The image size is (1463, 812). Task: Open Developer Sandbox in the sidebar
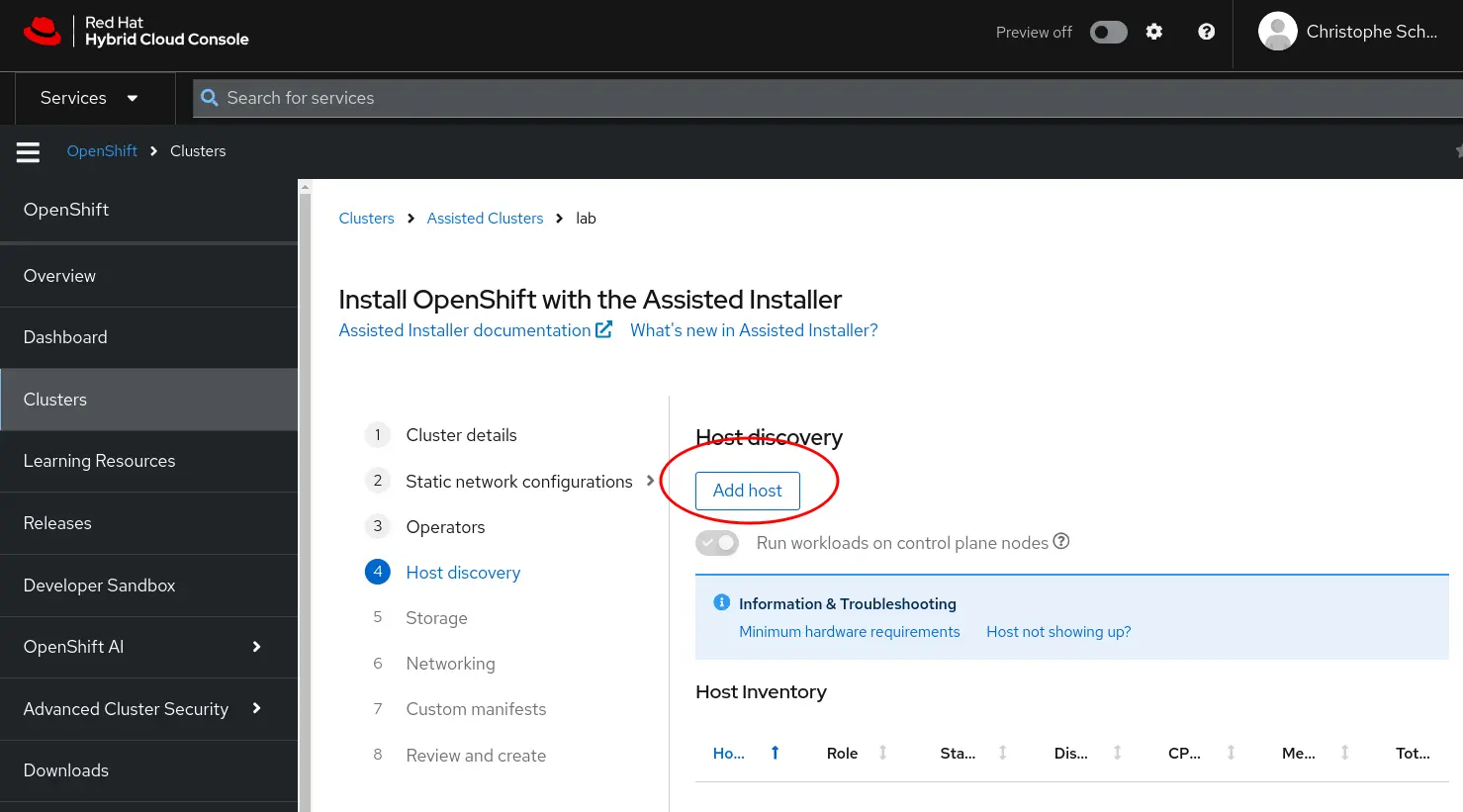tap(148, 586)
